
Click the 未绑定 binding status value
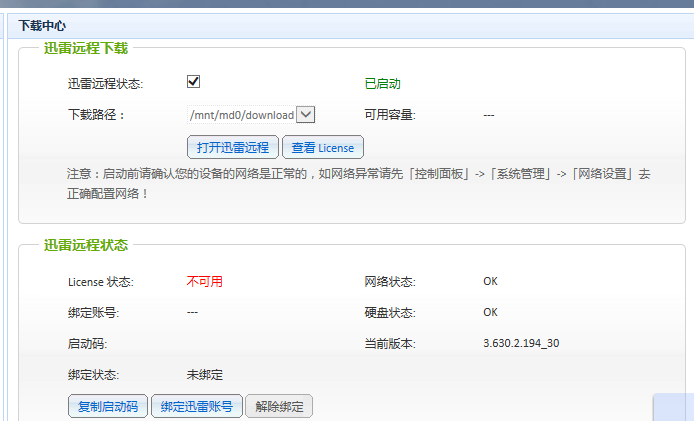(x=204, y=374)
